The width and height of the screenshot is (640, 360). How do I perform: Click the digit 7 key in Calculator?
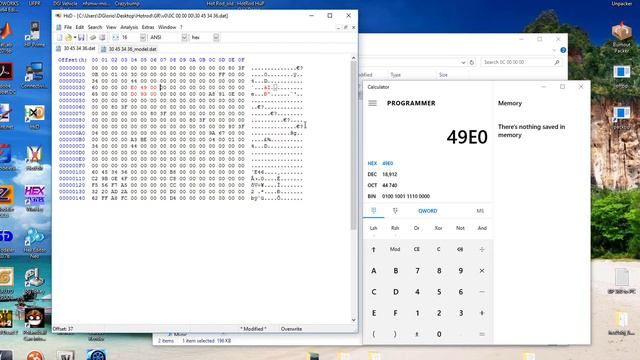(417, 271)
